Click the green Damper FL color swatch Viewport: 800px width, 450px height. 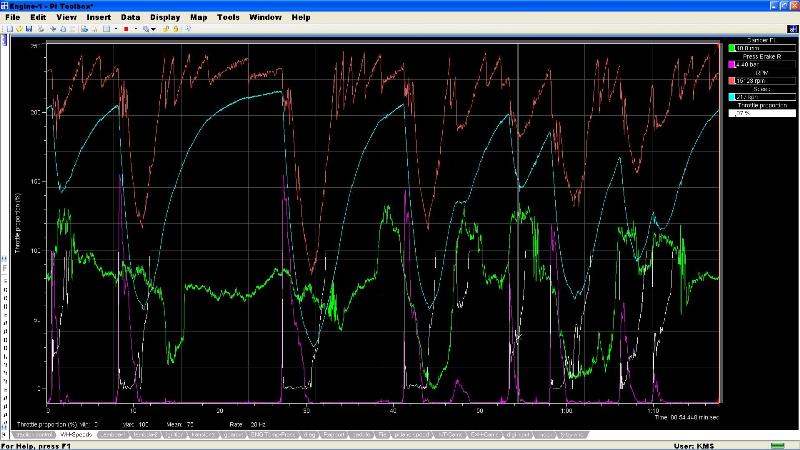(x=732, y=48)
